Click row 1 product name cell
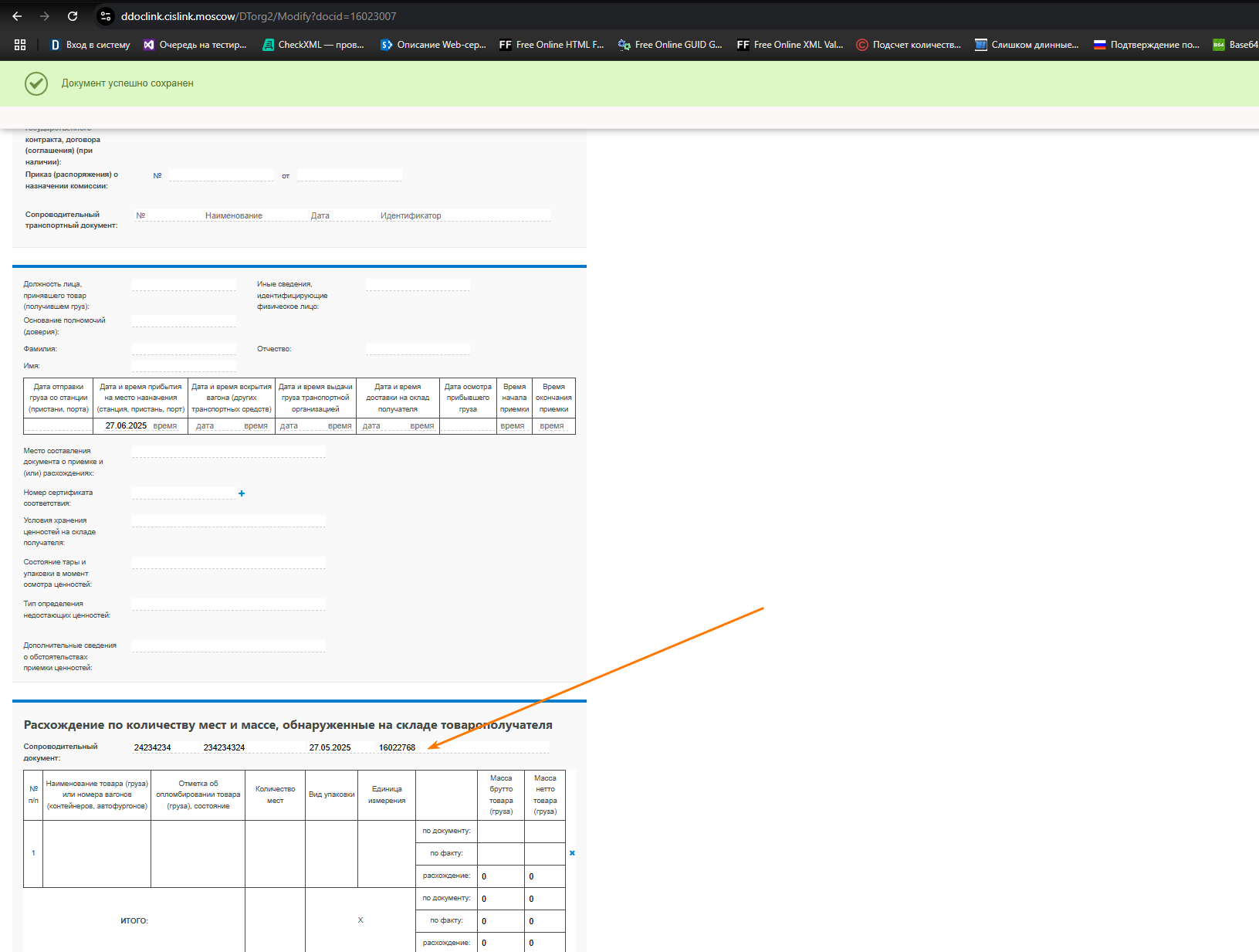 click(x=96, y=853)
